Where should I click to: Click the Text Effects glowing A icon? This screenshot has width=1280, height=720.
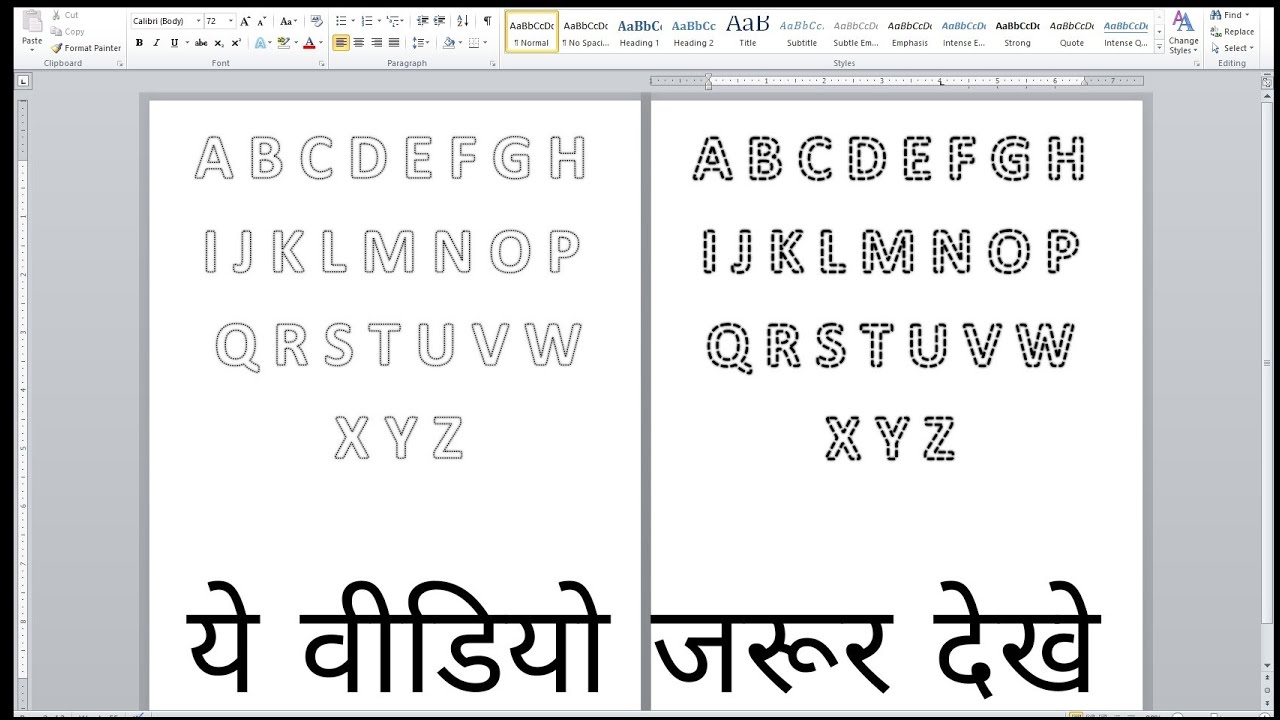pos(260,43)
